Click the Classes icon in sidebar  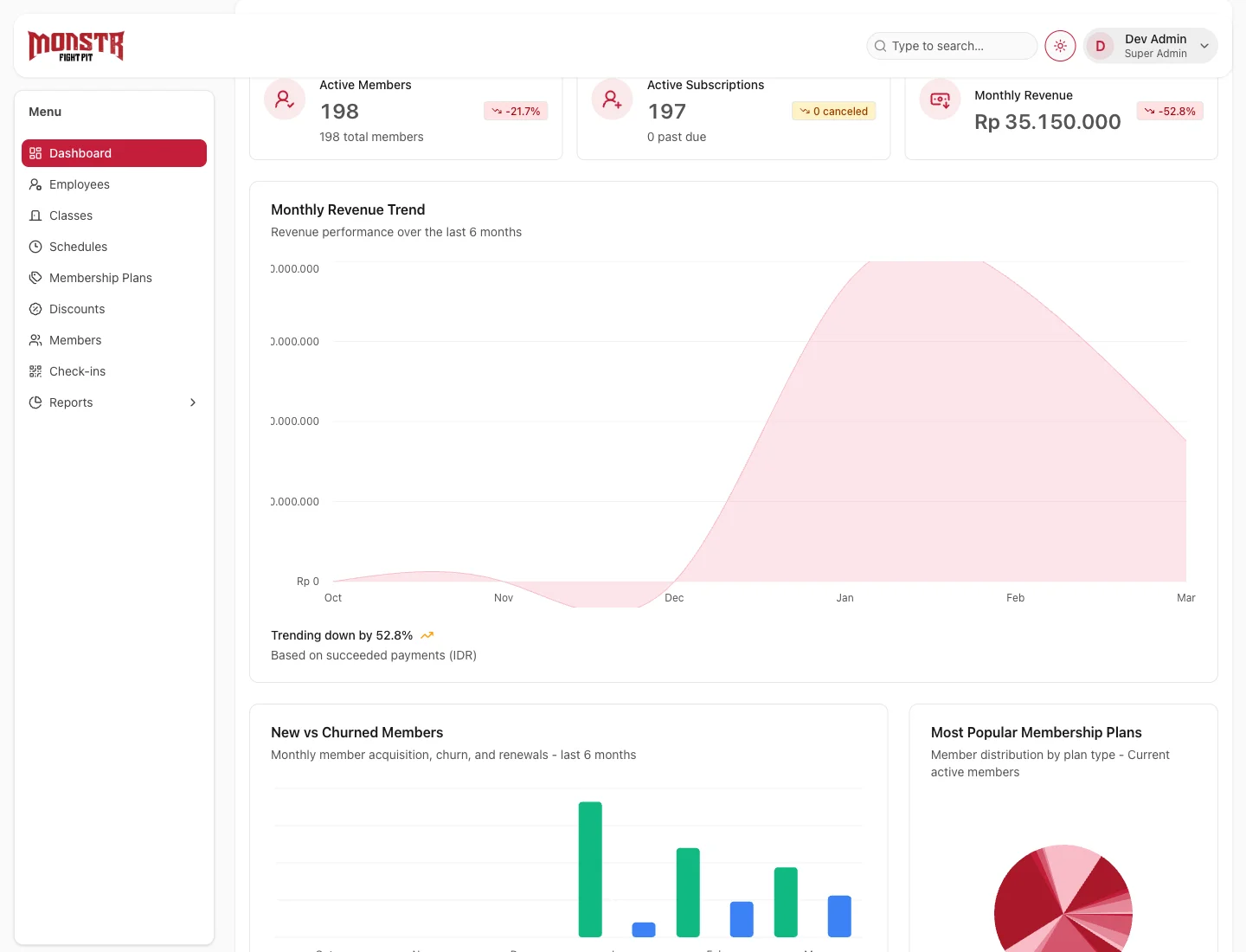[x=35, y=215]
